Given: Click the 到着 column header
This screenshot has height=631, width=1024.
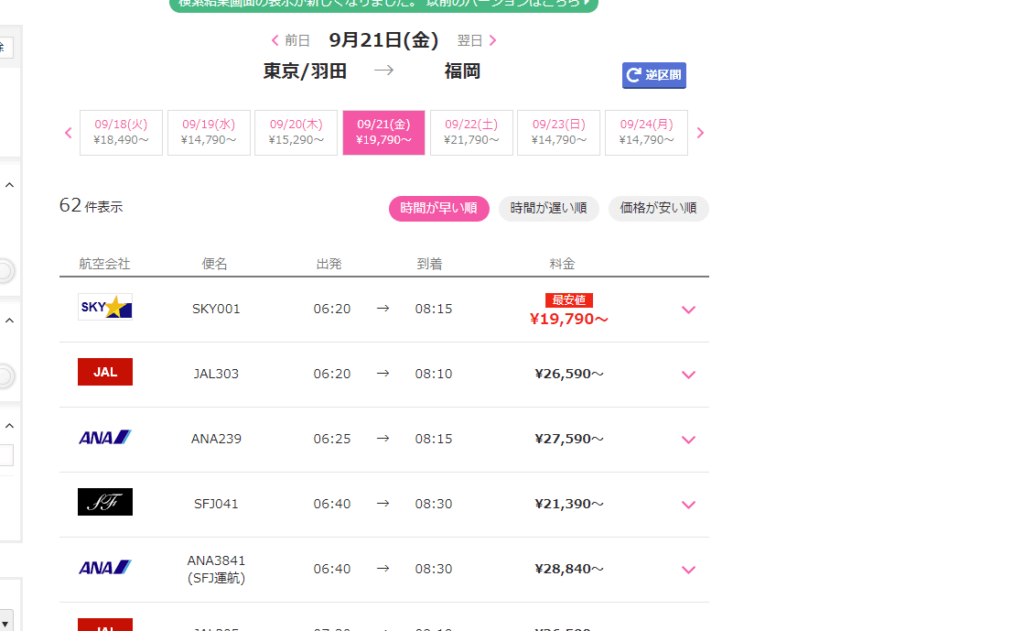Looking at the screenshot, I should click(x=430, y=264).
